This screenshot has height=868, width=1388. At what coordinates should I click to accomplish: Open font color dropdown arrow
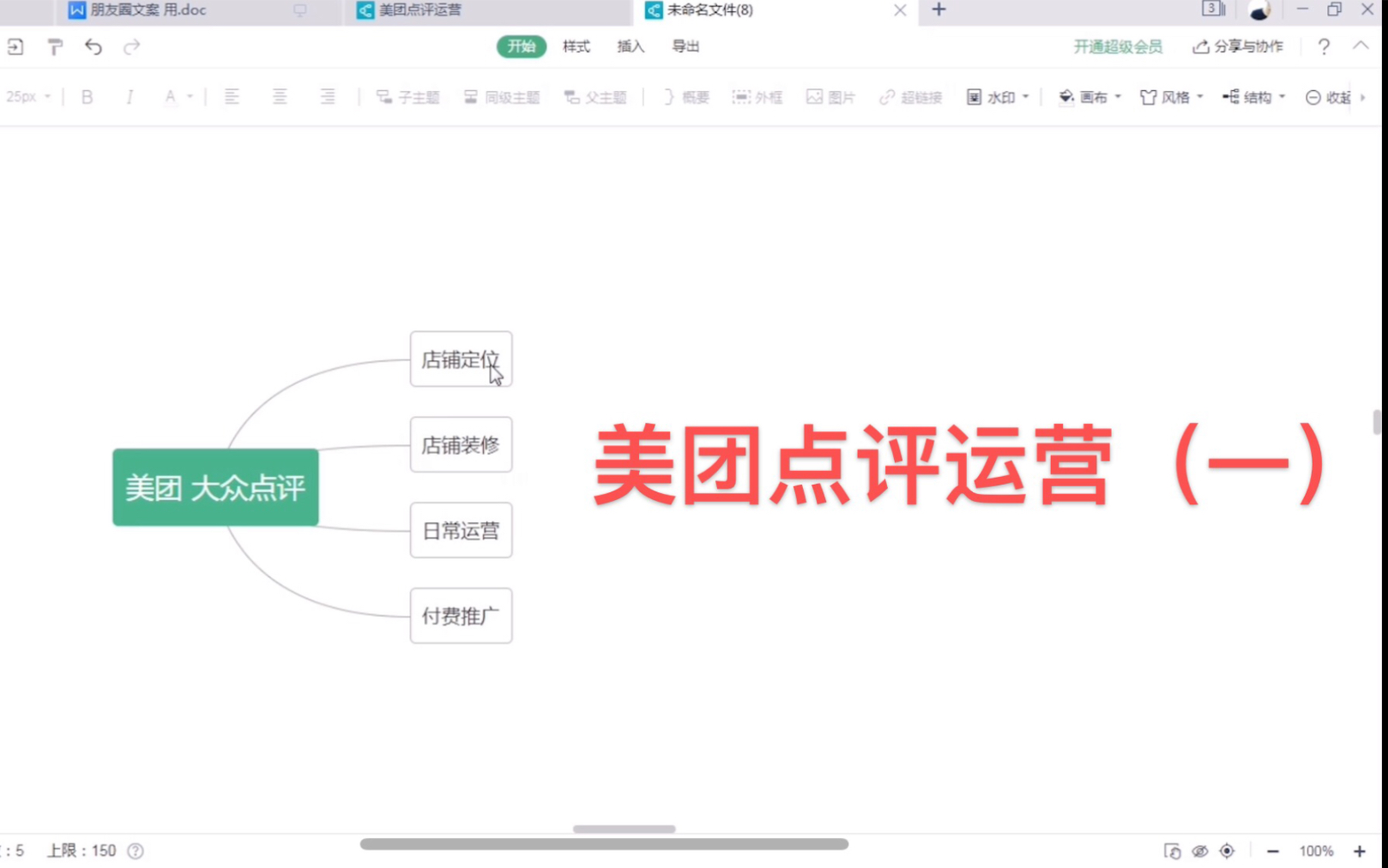(190, 97)
